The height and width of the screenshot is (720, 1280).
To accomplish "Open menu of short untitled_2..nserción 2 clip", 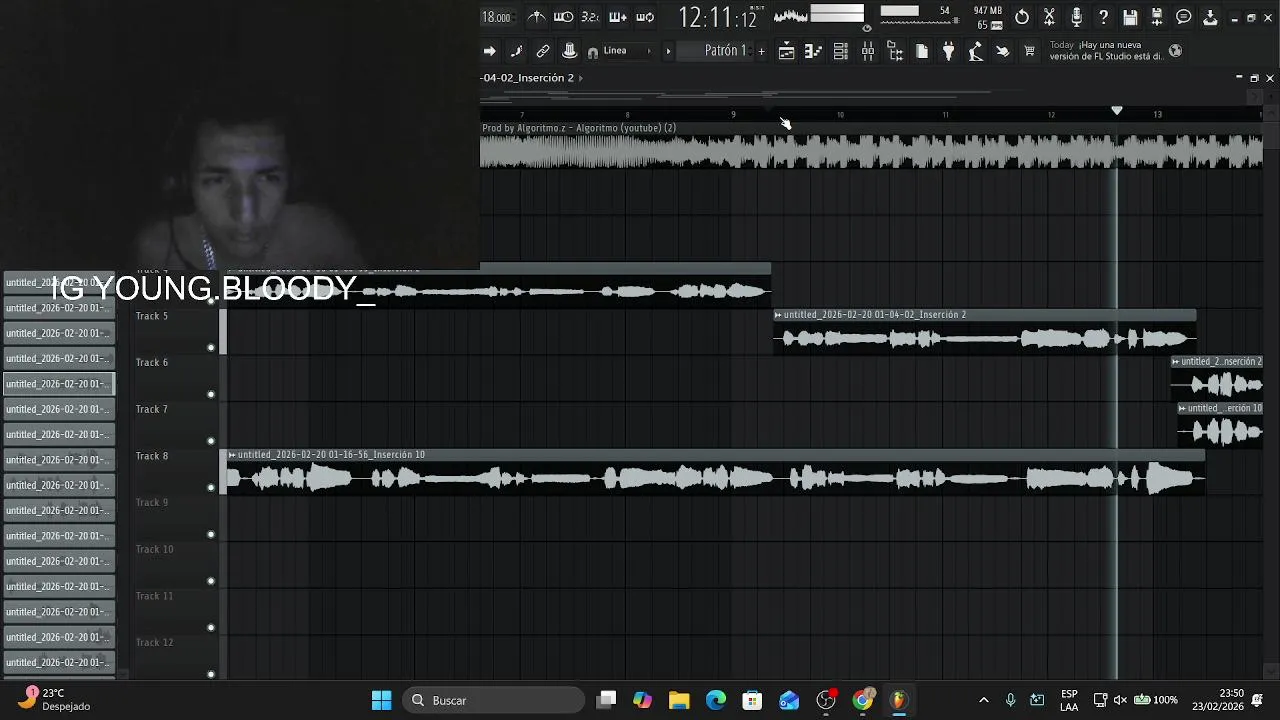I will (1176, 362).
